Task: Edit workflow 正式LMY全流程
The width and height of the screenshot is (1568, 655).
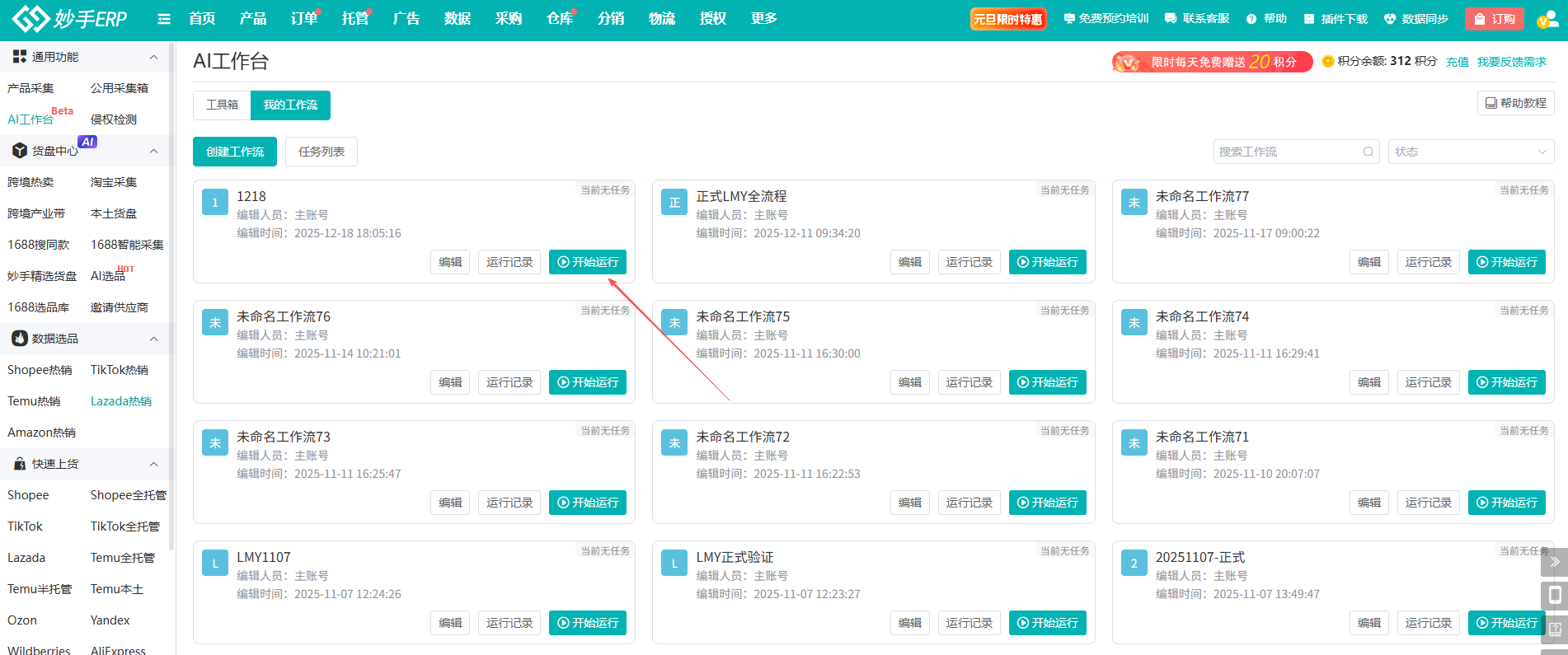Action: (910, 262)
